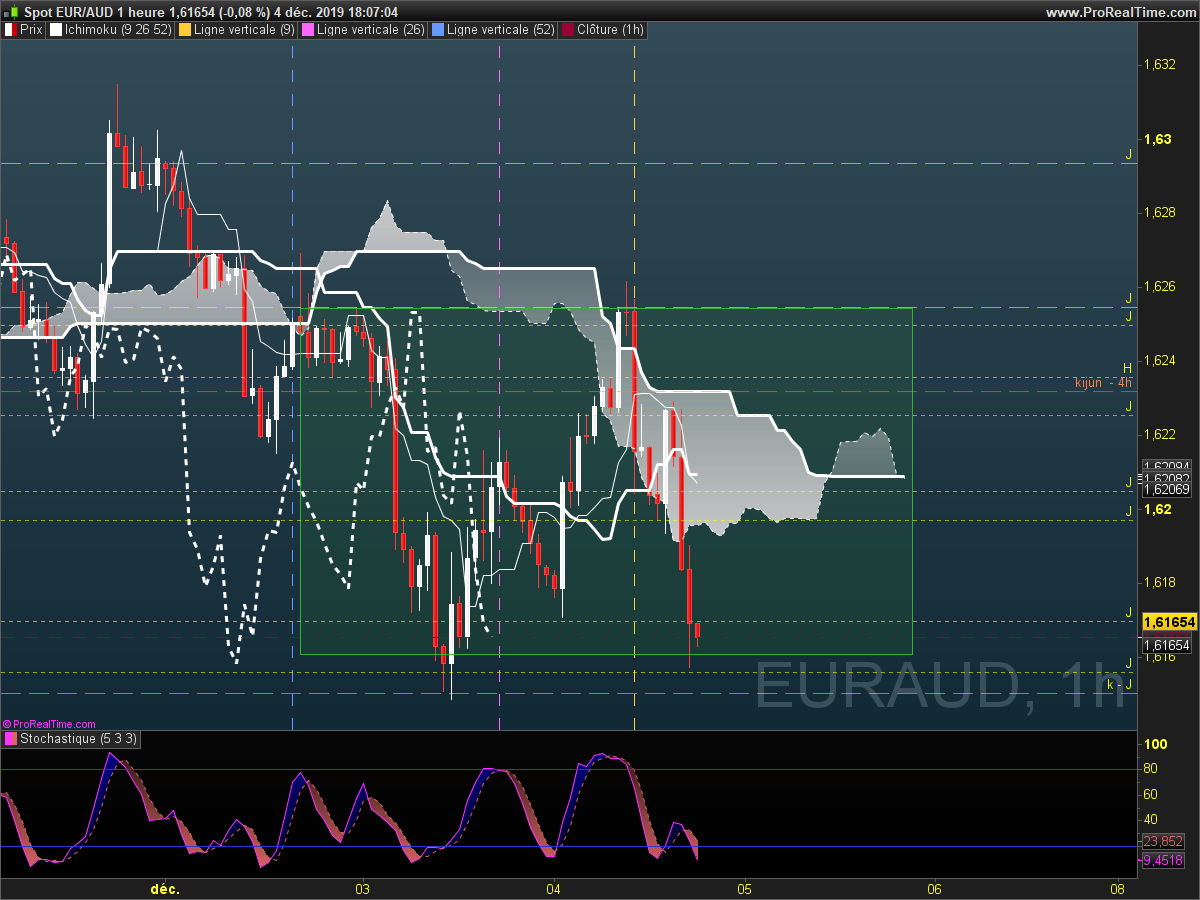Click the 'déc.' date axis label
1200x900 pixels.
coord(165,888)
